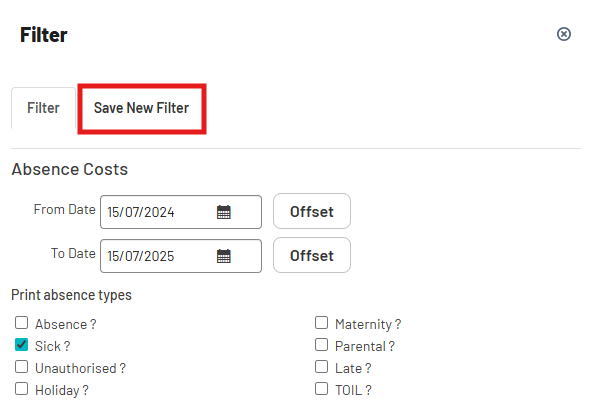Click the Offset button beside From Date
This screenshot has width=590, height=412.
[312, 211]
